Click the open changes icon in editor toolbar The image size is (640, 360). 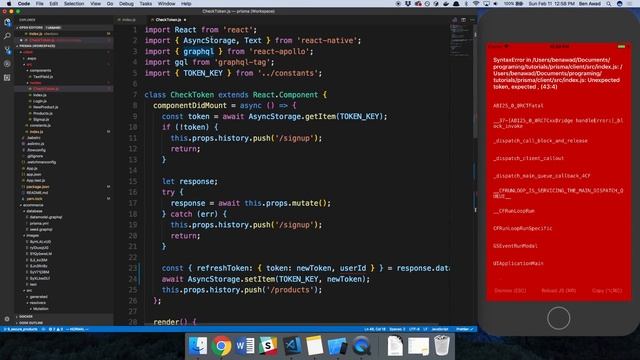pyautogui.click(x=454, y=20)
